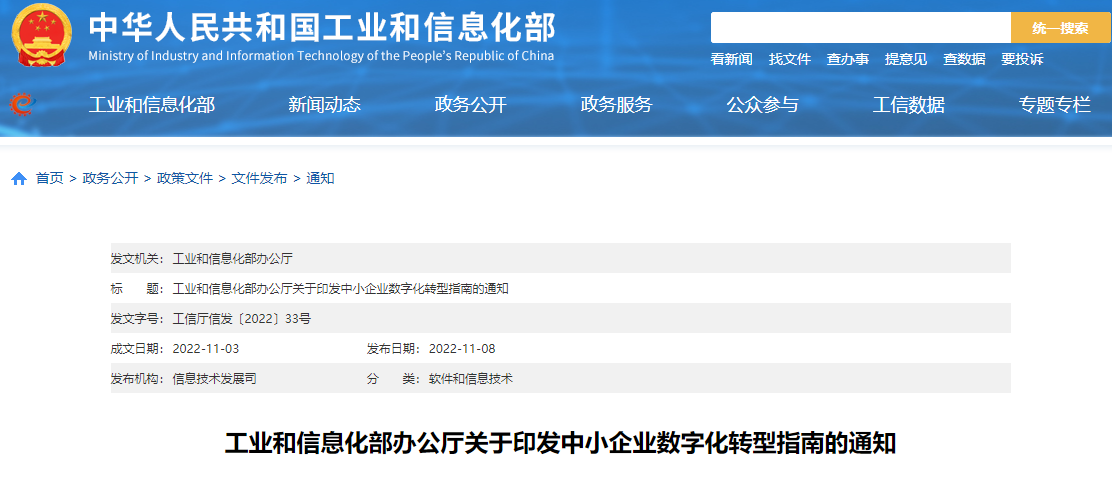Open the 找文件 quick link
This screenshot has height=484, width=1112.
[789, 59]
